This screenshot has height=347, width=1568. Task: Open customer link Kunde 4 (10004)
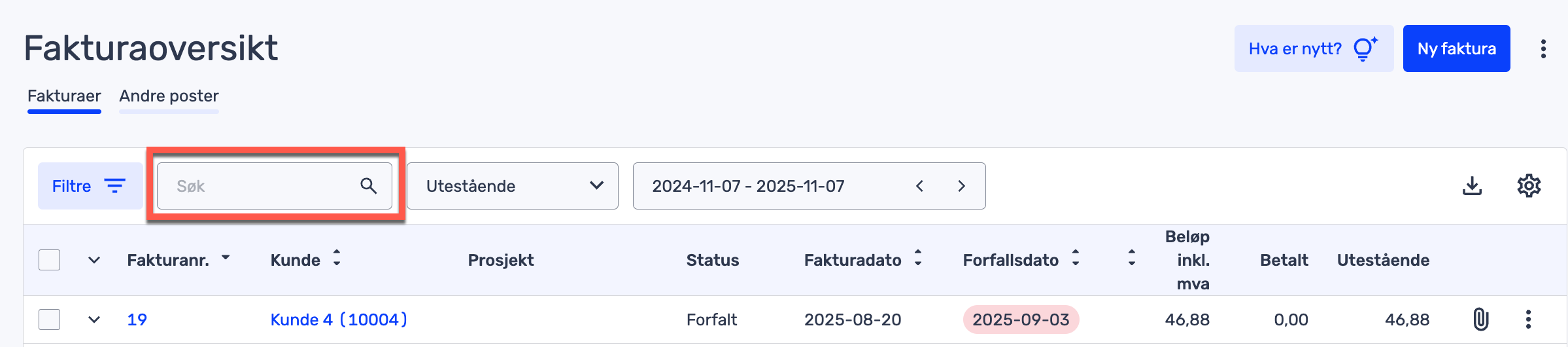pos(339,320)
